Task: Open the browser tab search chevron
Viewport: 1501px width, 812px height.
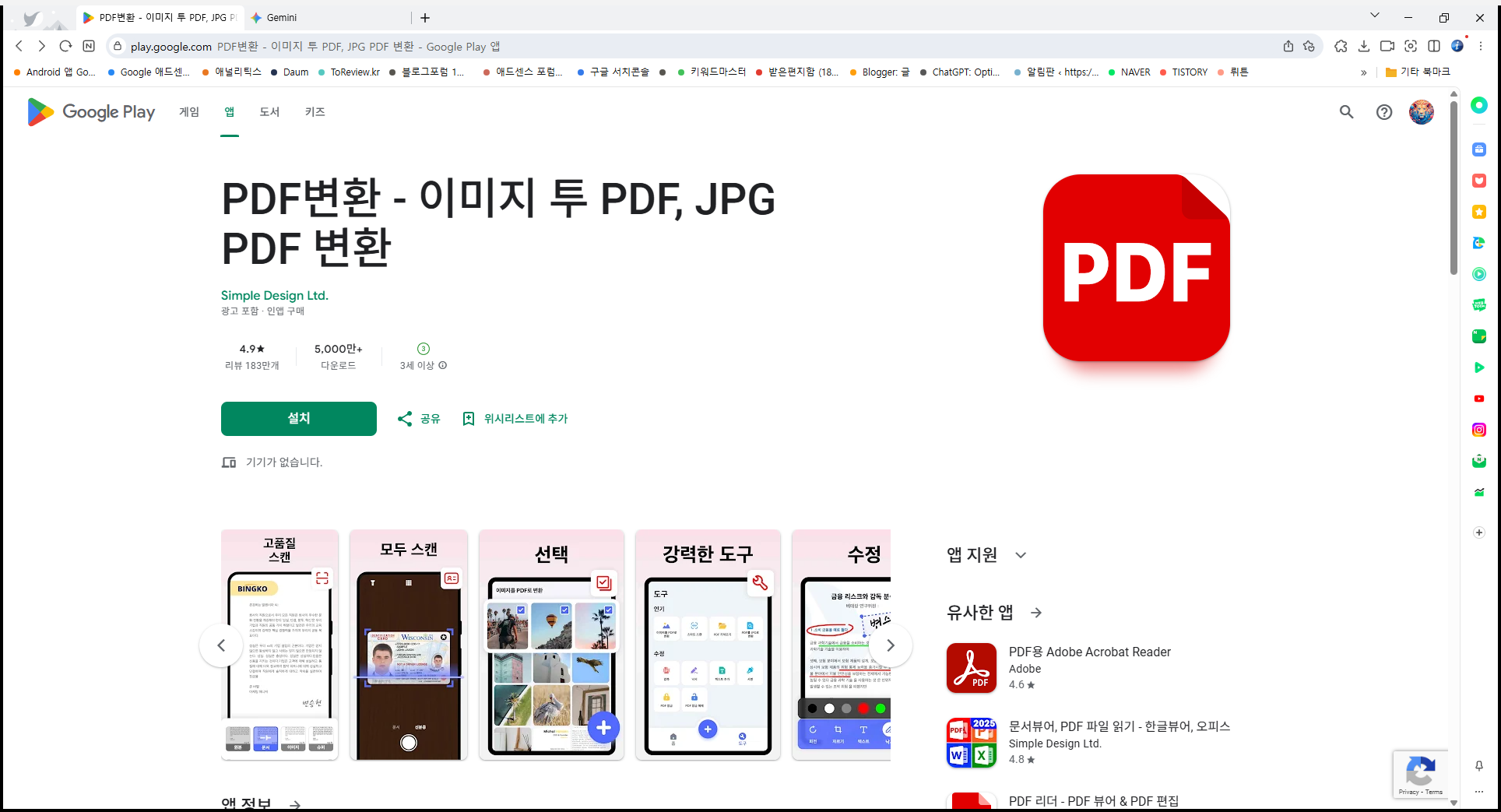Action: click(1374, 14)
